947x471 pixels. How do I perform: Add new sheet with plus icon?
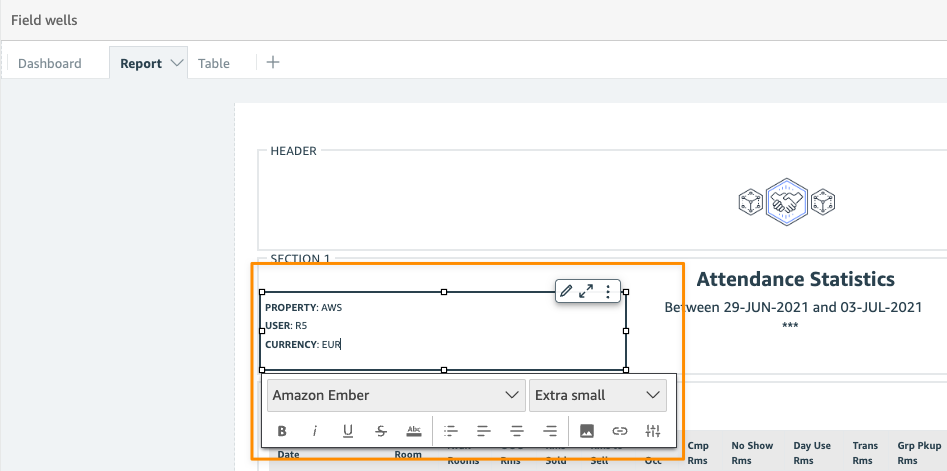tap(273, 62)
